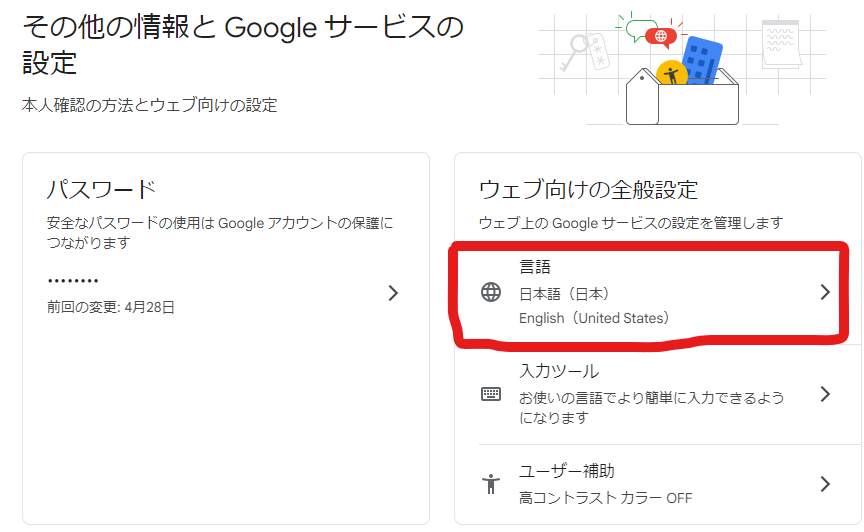
Task: Click the English (United States) text
Action: pos(594,319)
